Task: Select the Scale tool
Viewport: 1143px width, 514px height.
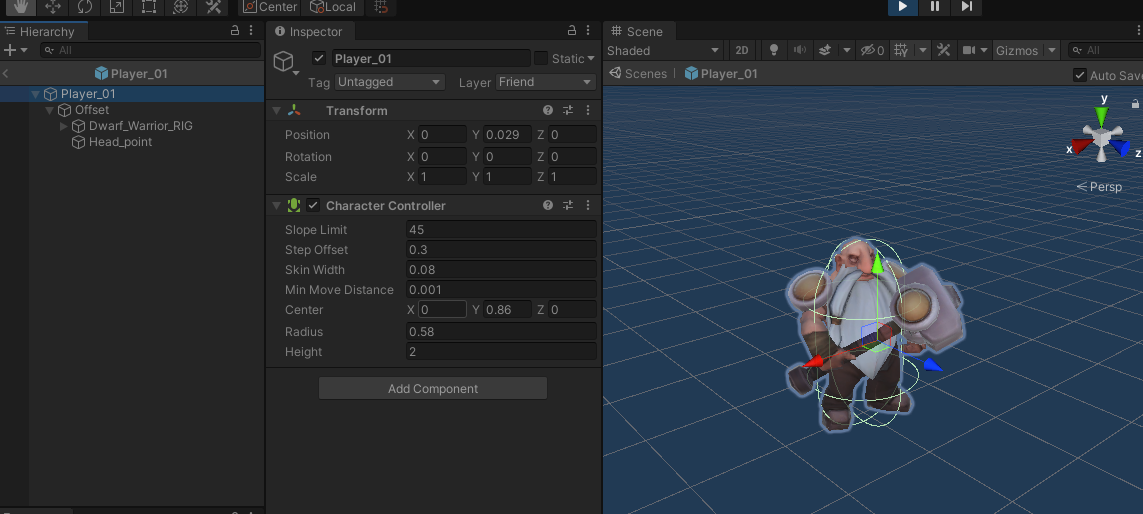Action: click(117, 7)
